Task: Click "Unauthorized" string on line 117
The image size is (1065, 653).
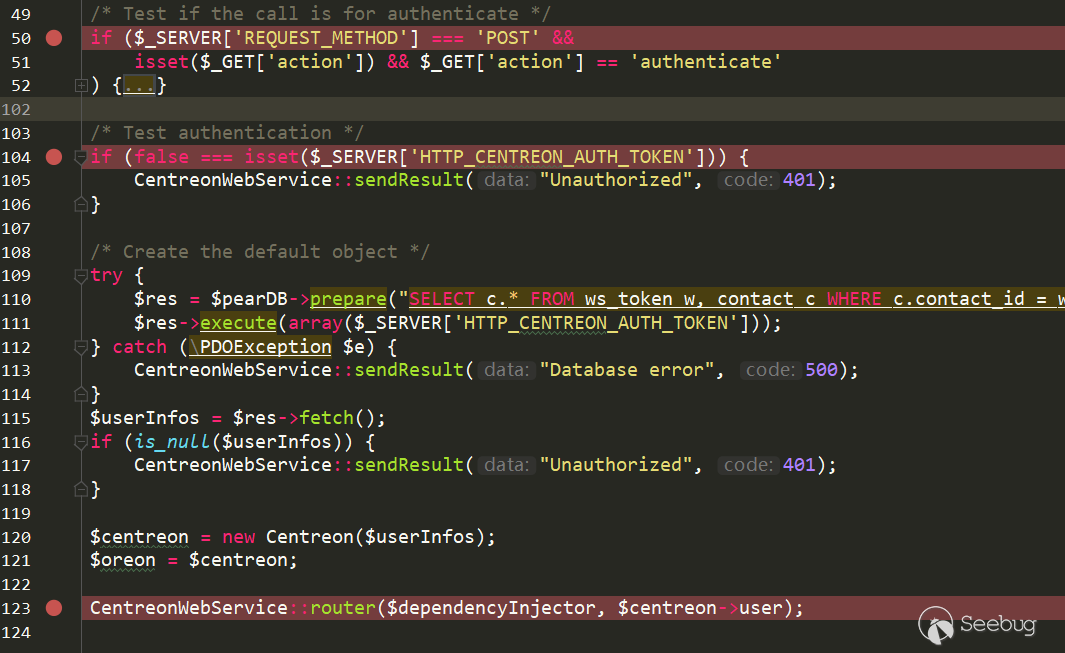Action: (x=615, y=465)
